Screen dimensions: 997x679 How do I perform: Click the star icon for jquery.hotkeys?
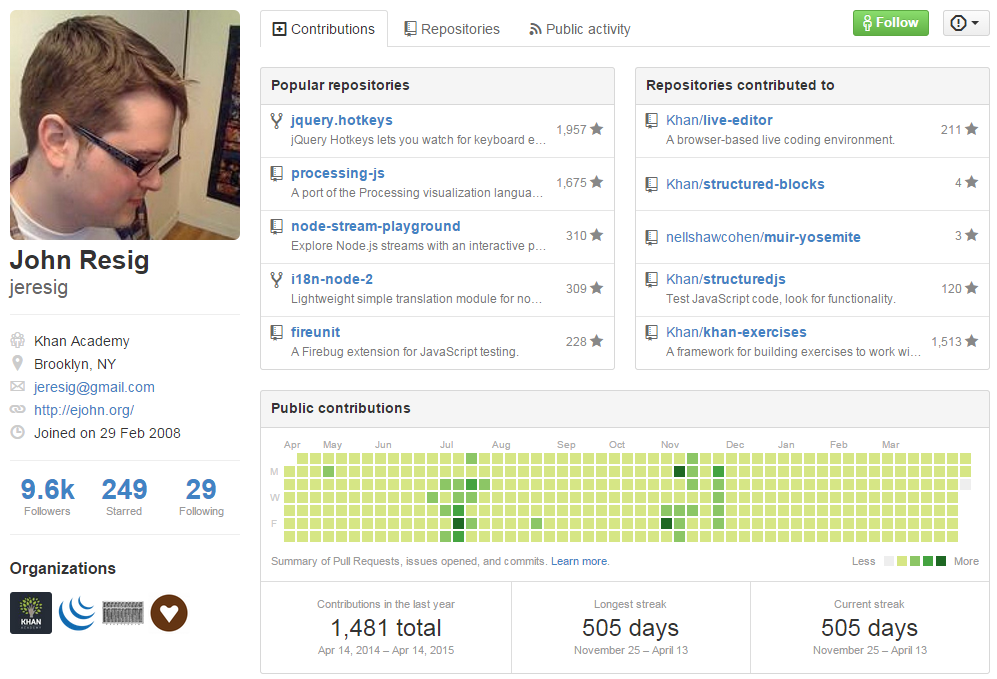(596, 129)
